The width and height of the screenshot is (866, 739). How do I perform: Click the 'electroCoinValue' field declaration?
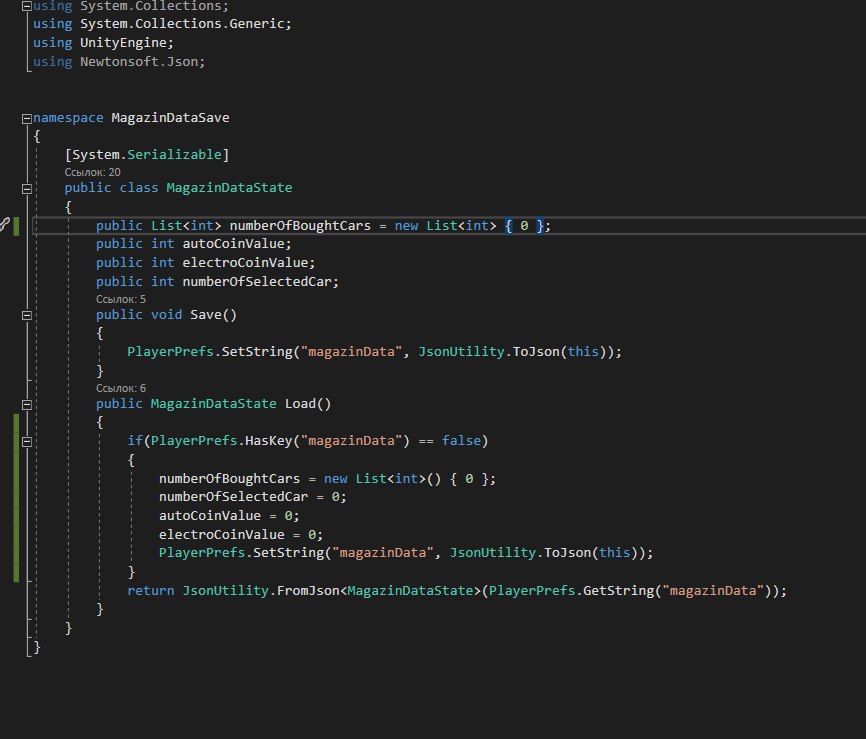click(245, 262)
